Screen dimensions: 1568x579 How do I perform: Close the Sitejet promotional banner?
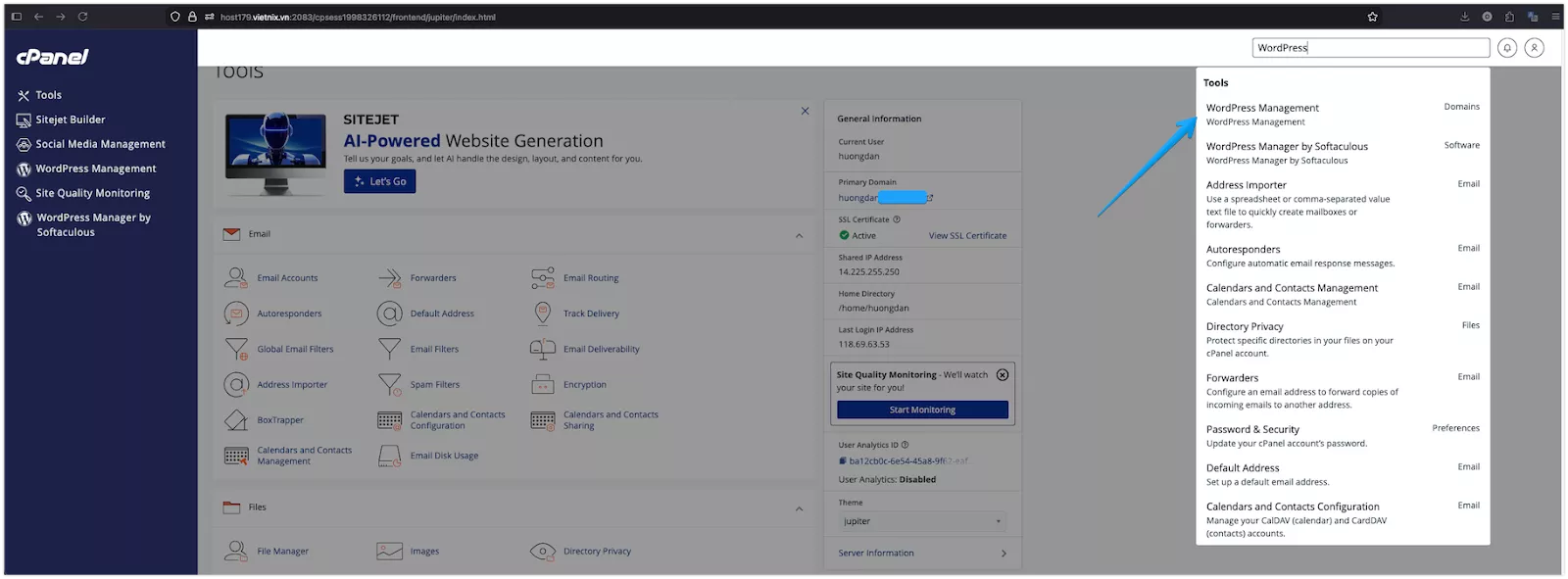click(805, 112)
